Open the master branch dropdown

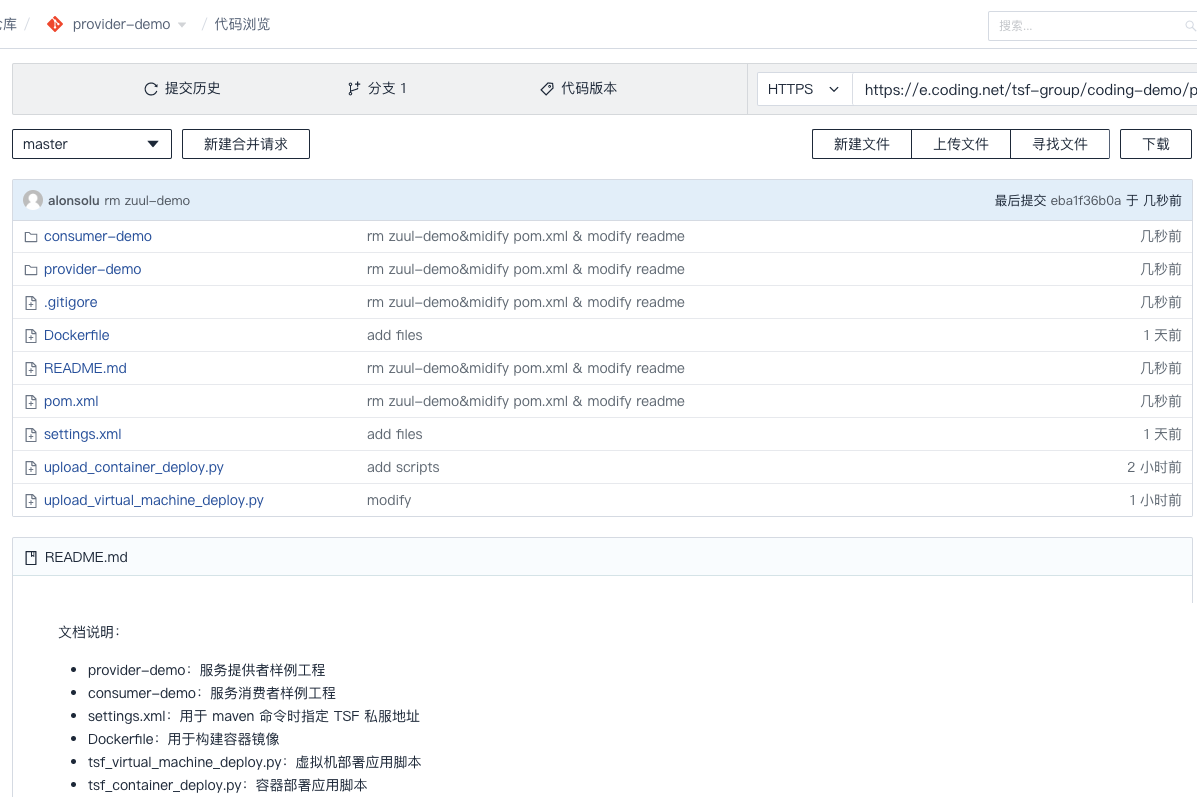point(92,144)
